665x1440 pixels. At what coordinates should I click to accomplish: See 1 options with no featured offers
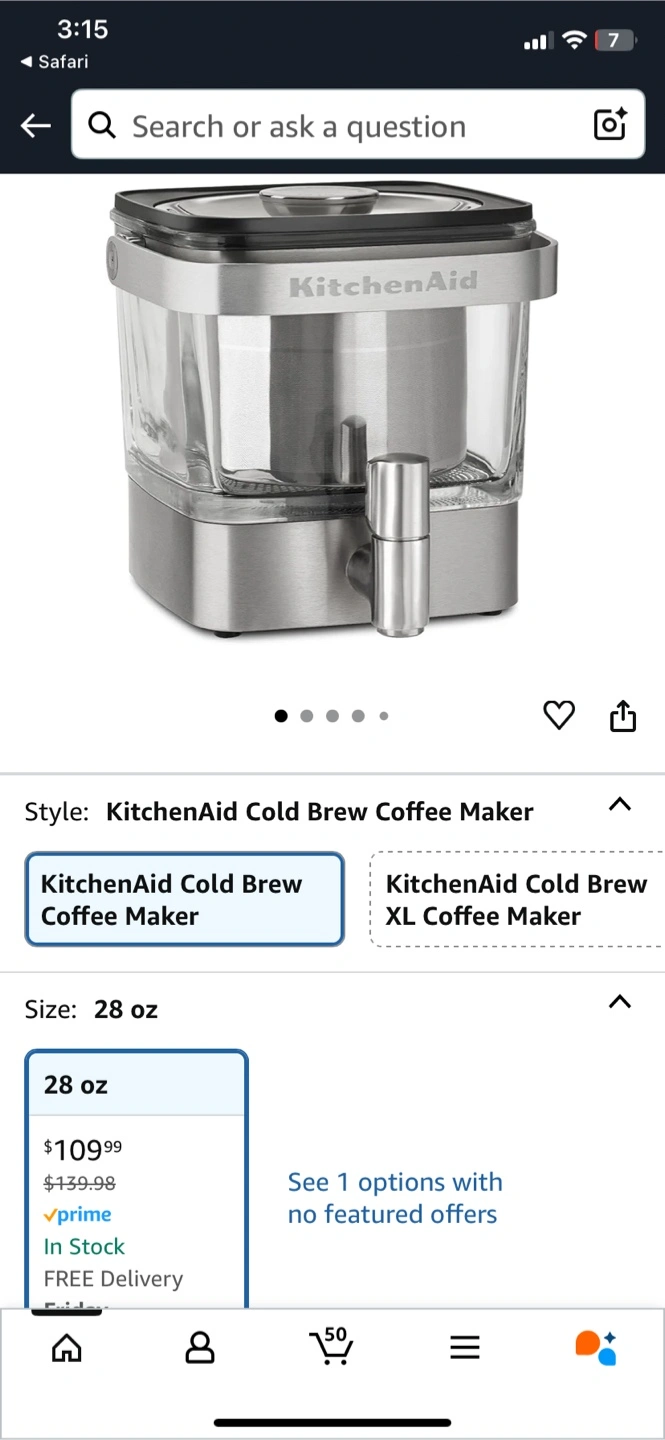point(395,1198)
